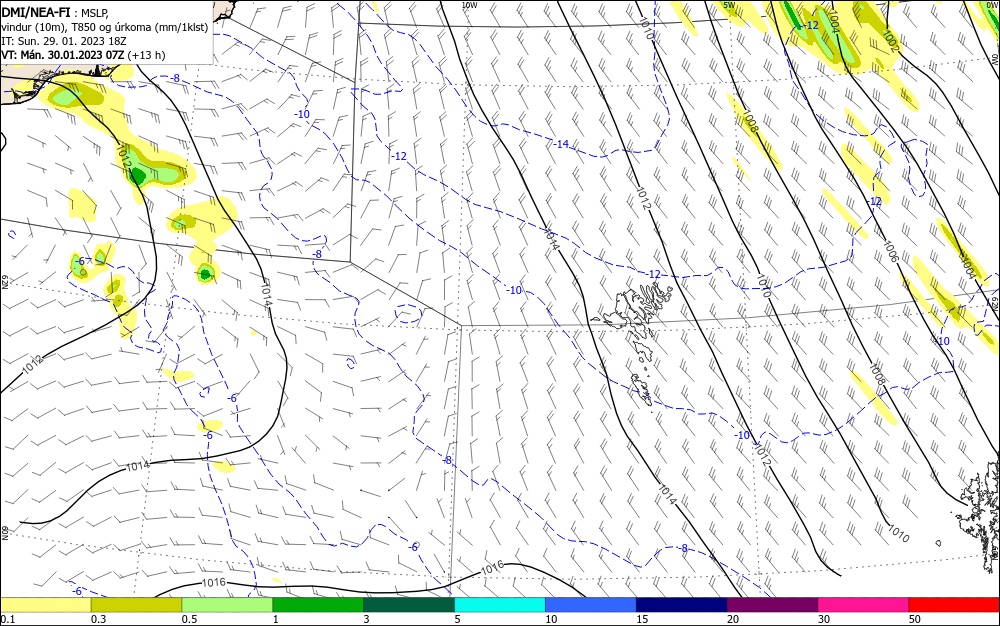Click the "DMI/NEA-FI : MSLP," title text
This screenshot has height=626, width=1000.
pos(55,12)
